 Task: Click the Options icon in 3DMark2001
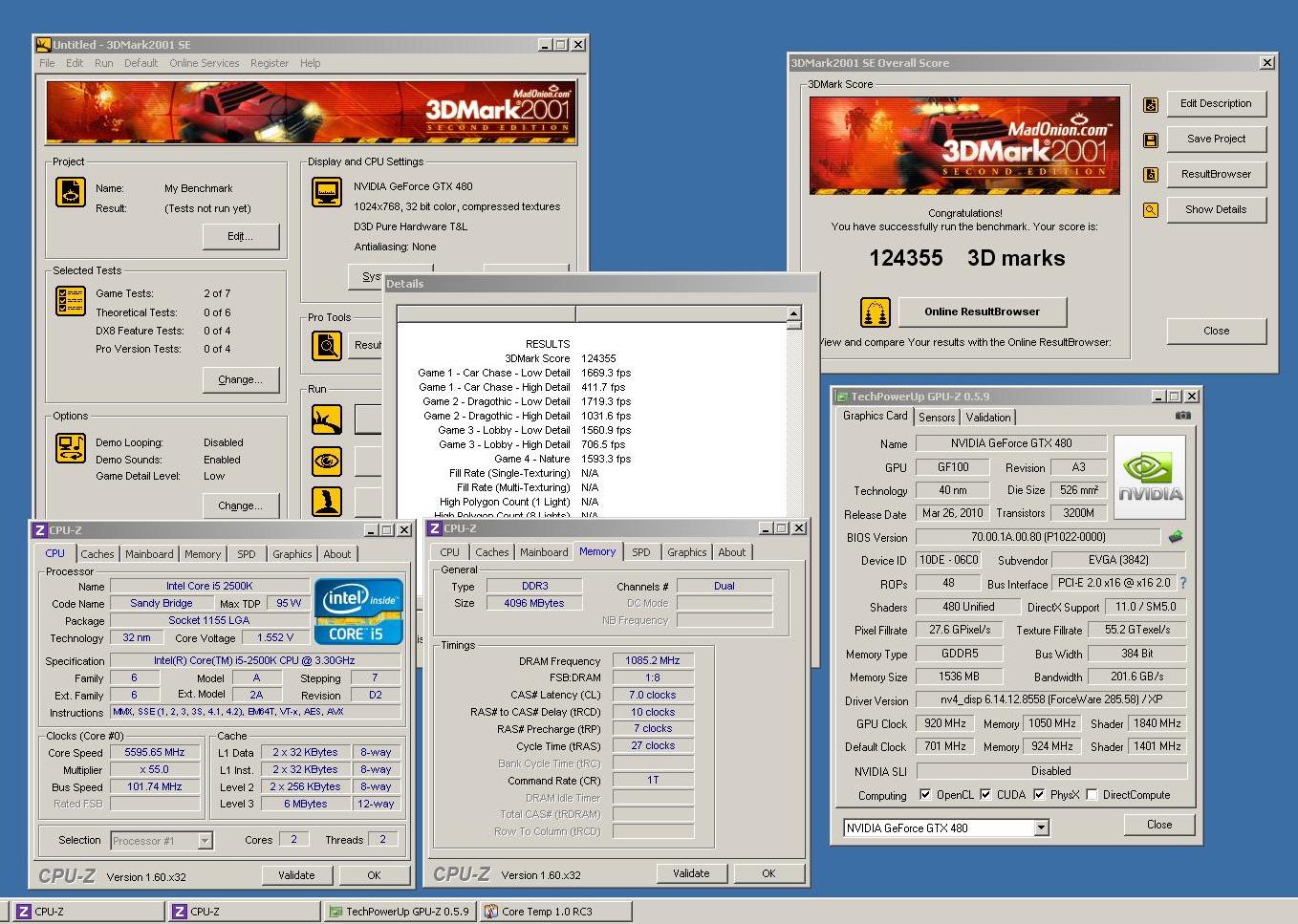[71, 447]
